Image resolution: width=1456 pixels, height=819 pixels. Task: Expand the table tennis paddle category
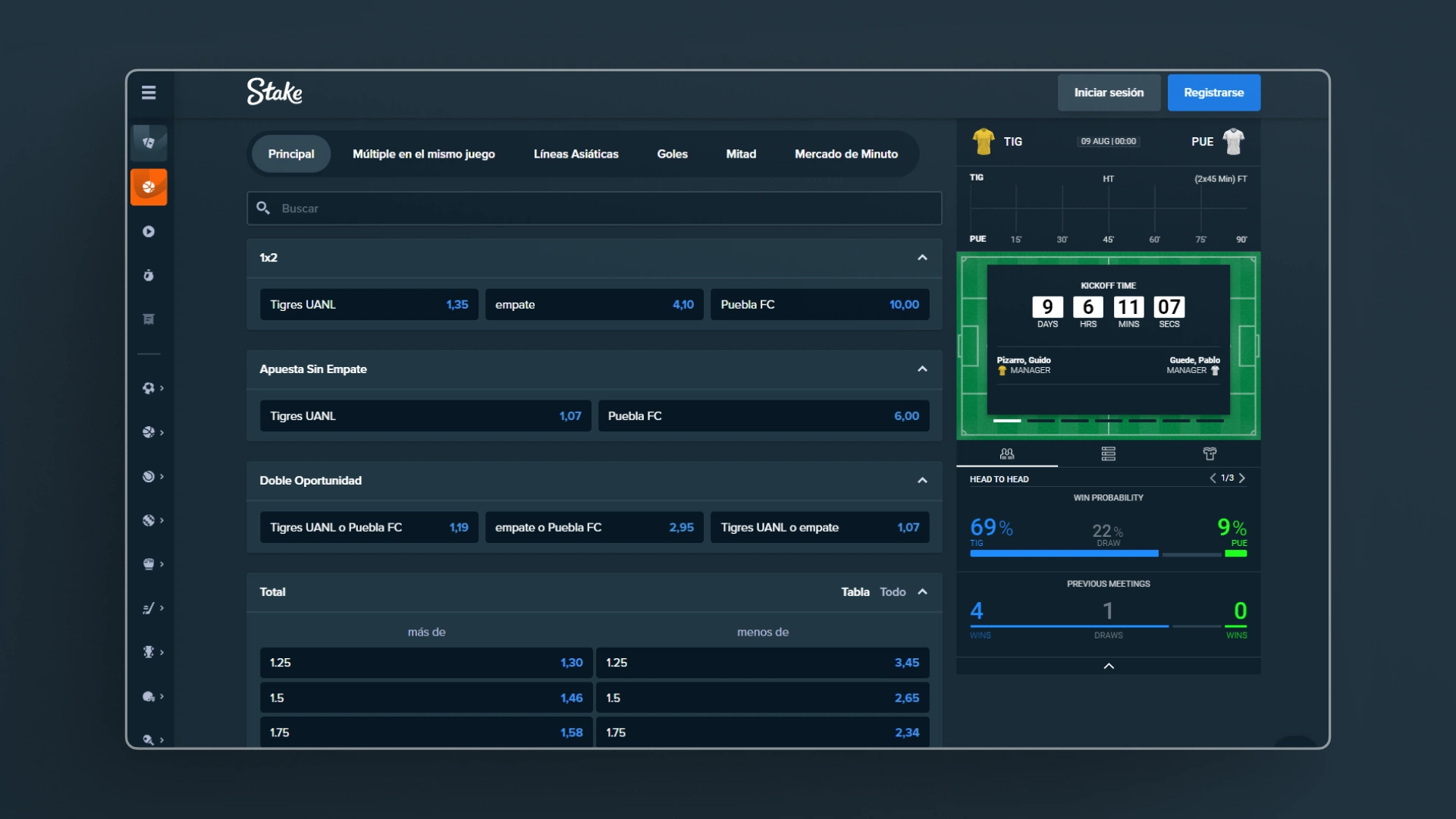coord(152,739)
